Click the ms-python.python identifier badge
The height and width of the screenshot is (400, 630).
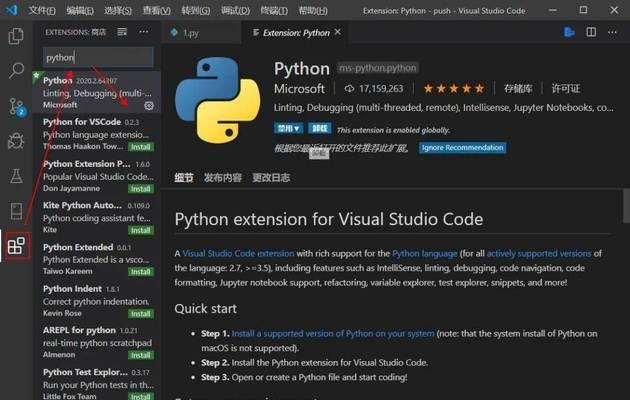(377, 68)
